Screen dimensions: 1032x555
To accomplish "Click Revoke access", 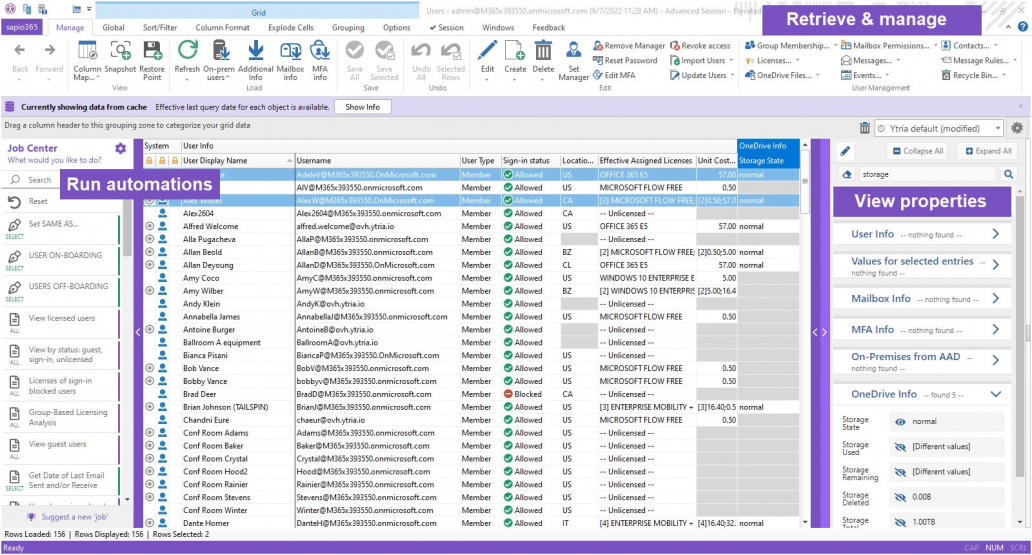I will pyautogui.click(x=700, y=45).
